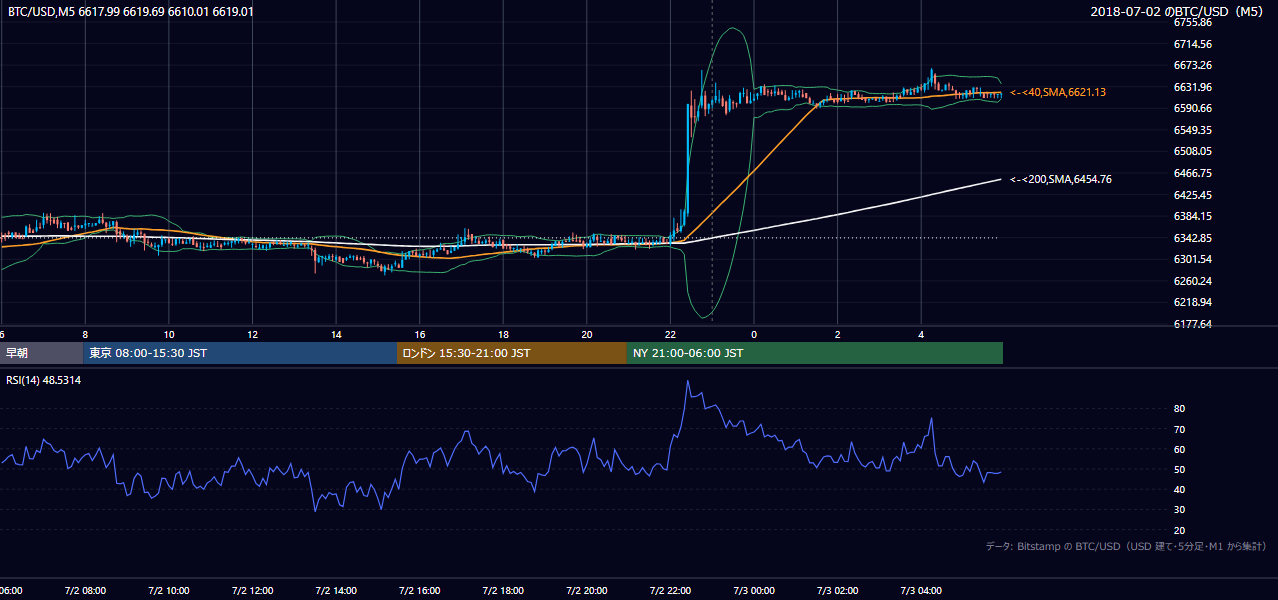The height and width of the screenshot is (600, 1278).
Task: Click price axis value 6342.85
Action: tap(1193, 238)
